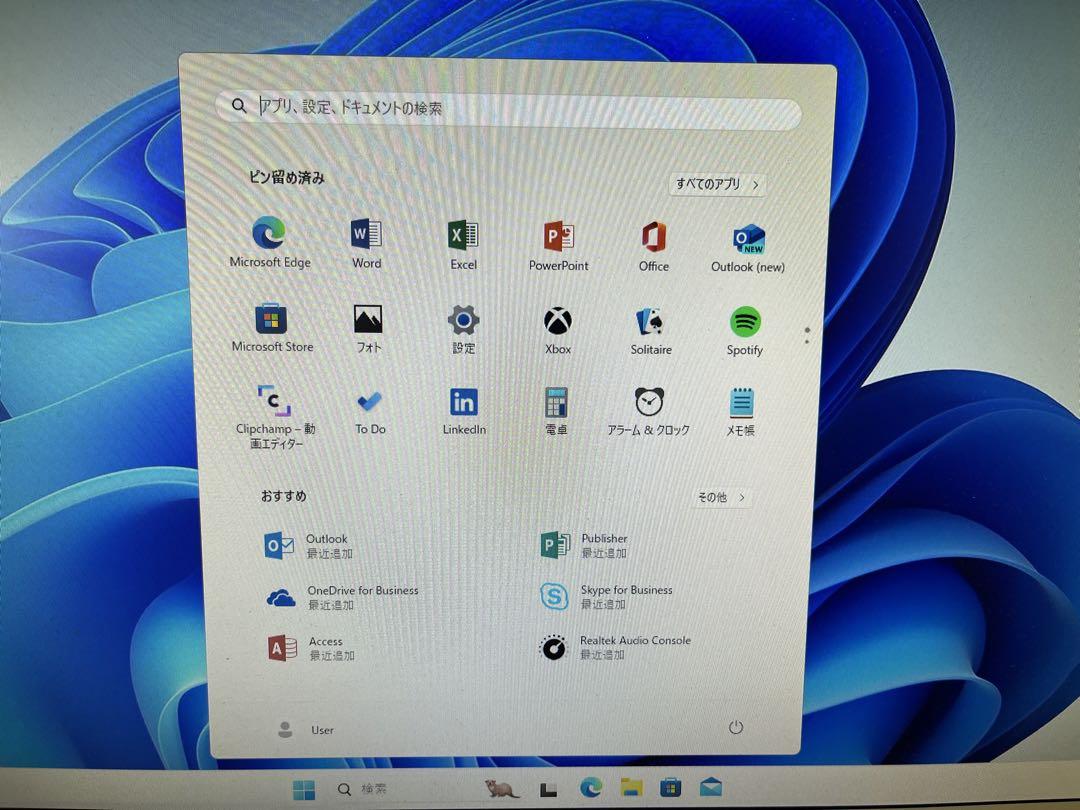
Task: Open Task View on the taskbar
Action: (x=548, y=789)
